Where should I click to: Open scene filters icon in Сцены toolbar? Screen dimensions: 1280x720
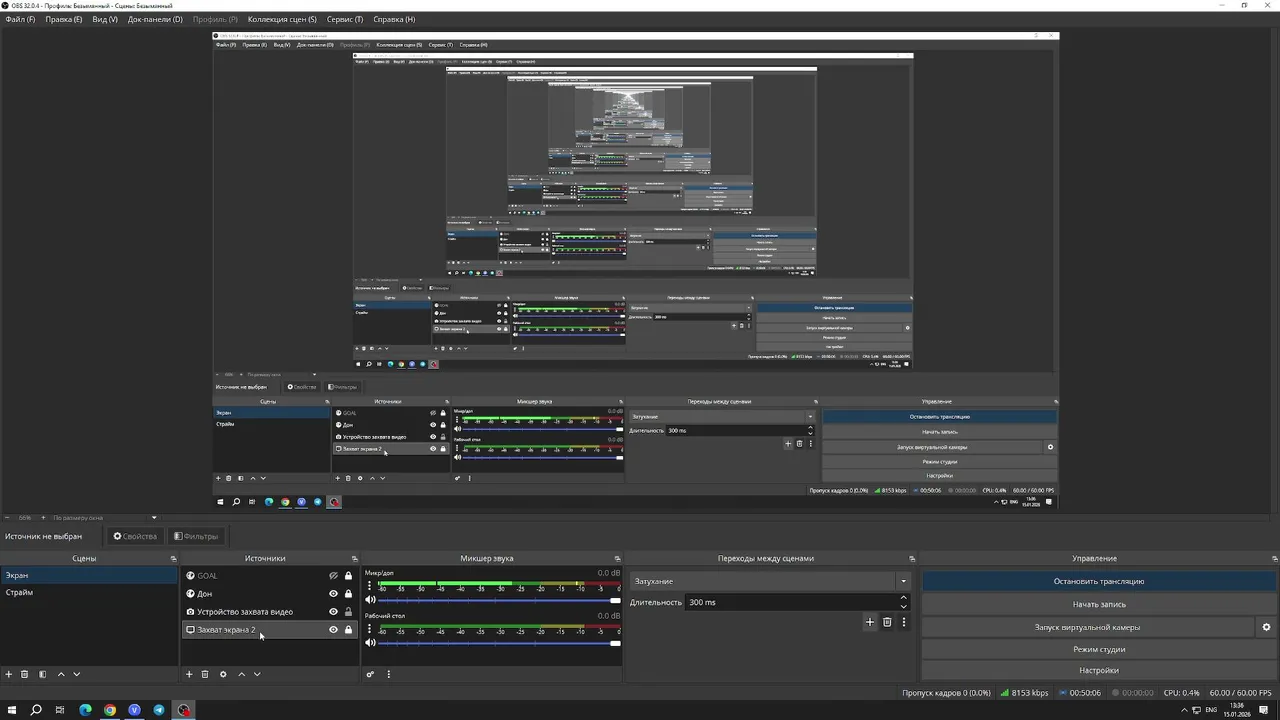42,674
